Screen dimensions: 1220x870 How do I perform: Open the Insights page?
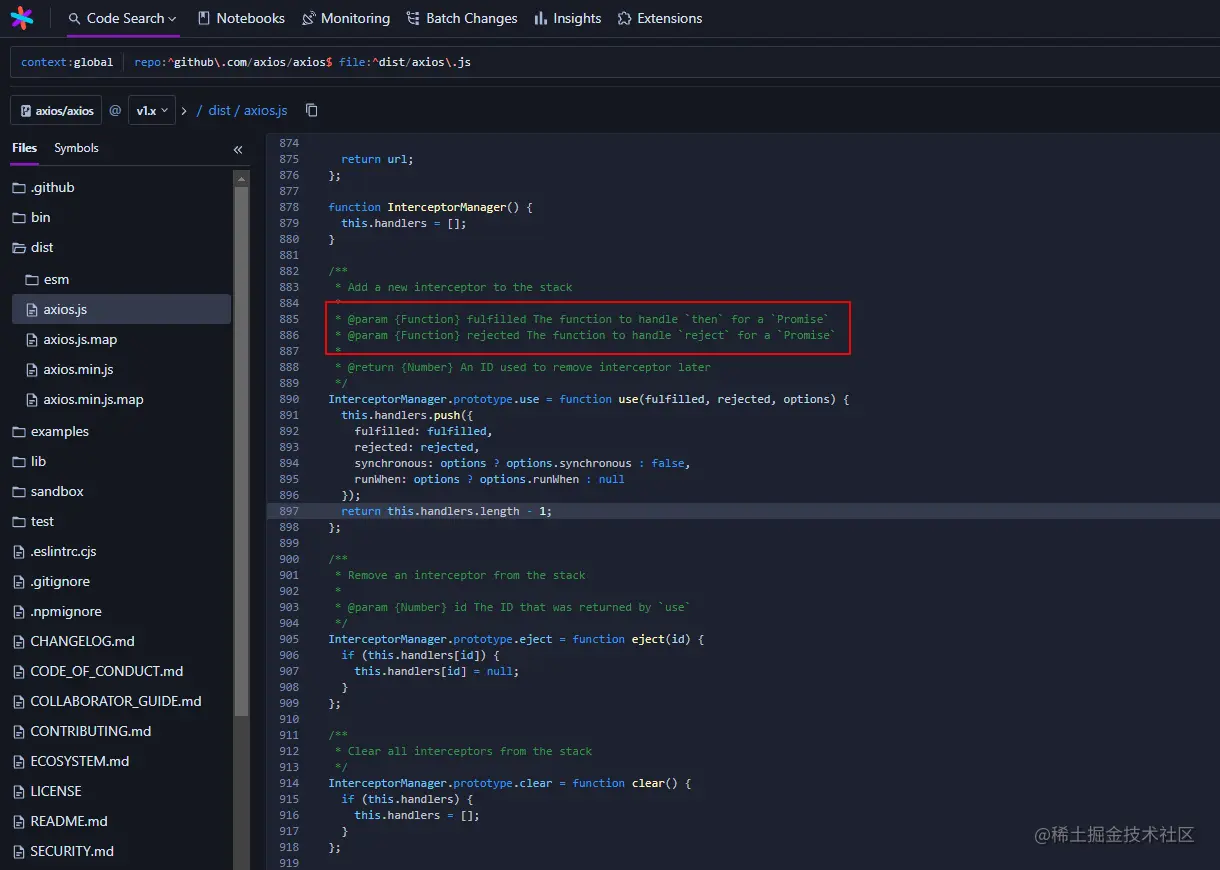click(x=568, y=18)
